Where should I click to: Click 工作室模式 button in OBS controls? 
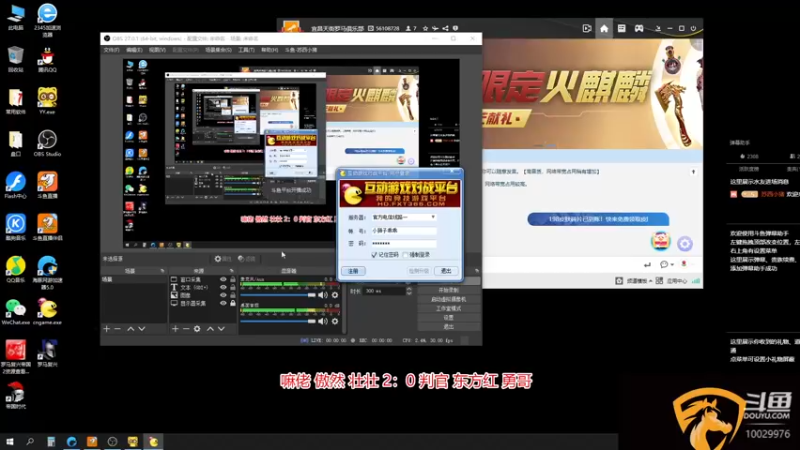pyautogui.click(x=448, y=309)
